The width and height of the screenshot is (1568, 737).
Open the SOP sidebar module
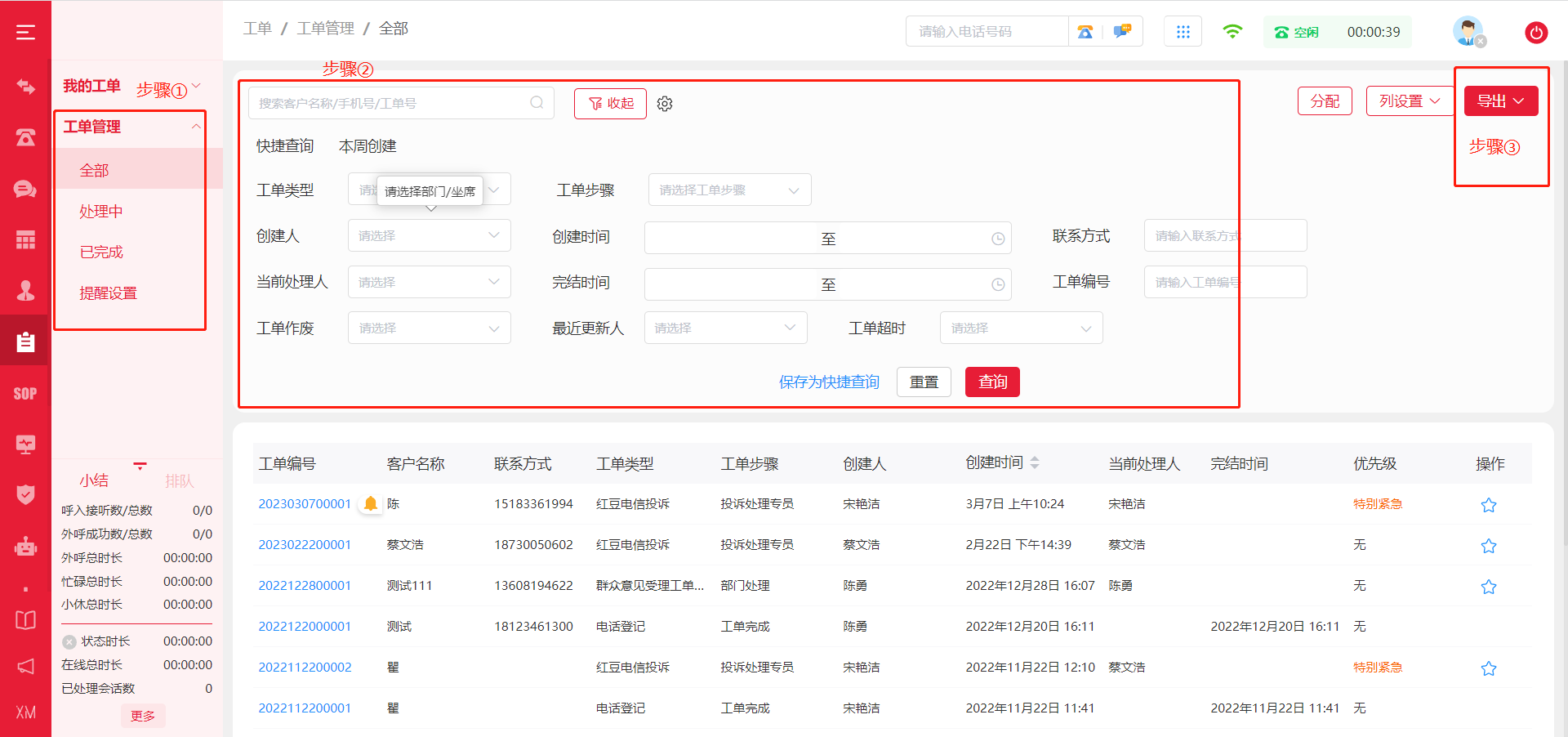pos(25,394)
